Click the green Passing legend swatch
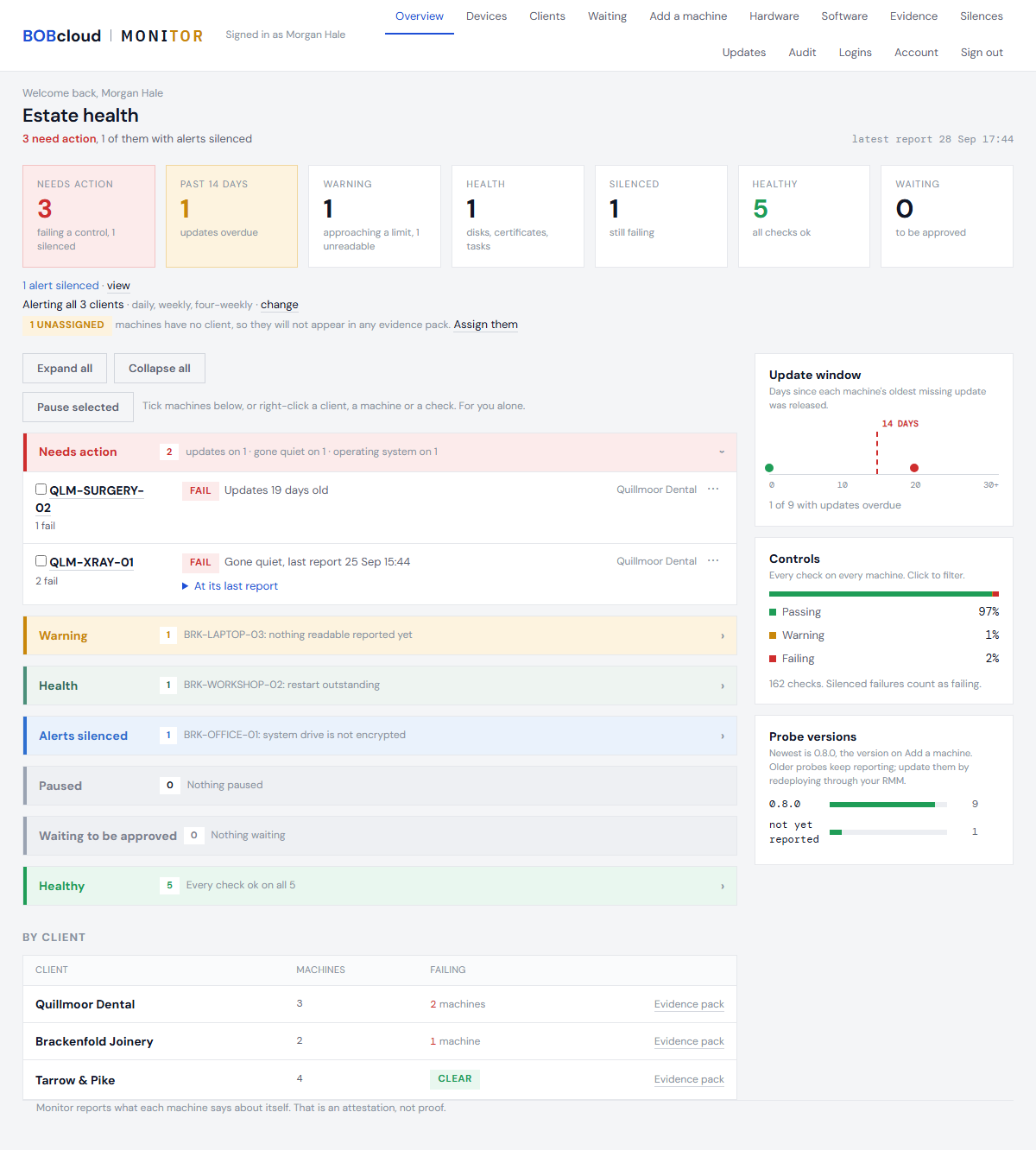1036x1150 pixels. tap(773, 612)
